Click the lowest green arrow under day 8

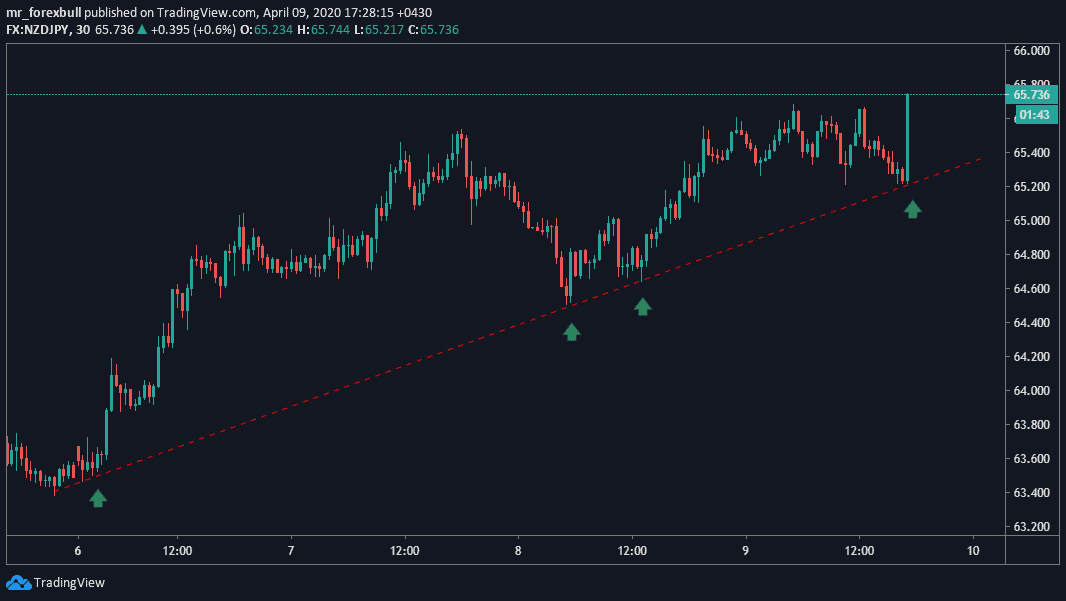571,331
